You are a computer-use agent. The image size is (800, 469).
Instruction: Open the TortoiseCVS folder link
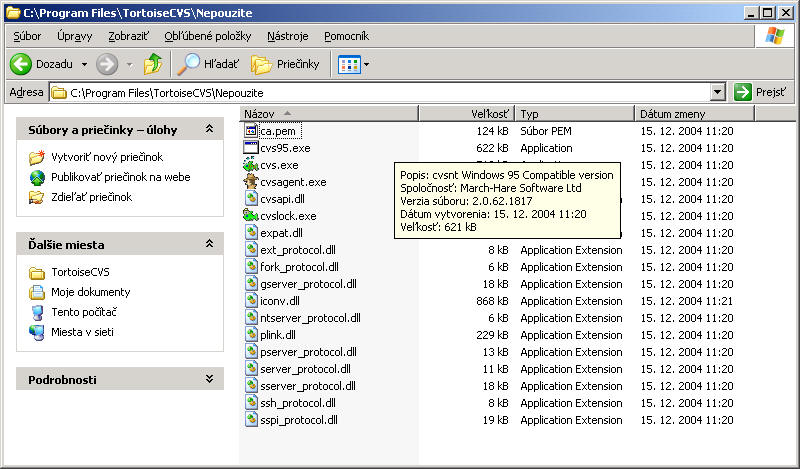pos(81,272)
